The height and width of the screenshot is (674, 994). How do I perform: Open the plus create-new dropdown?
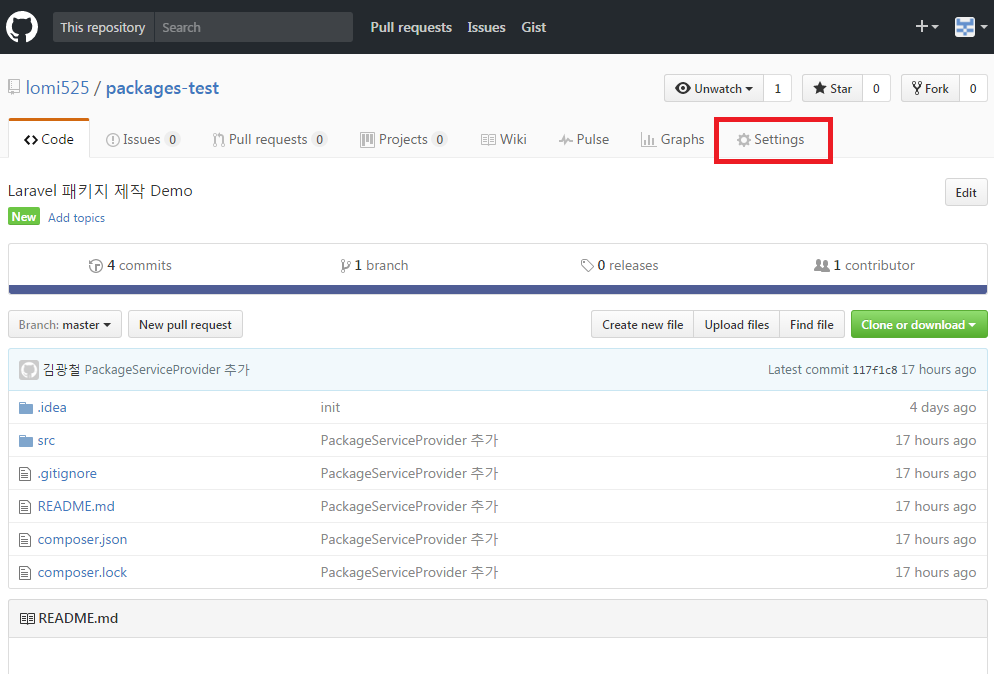927,27
